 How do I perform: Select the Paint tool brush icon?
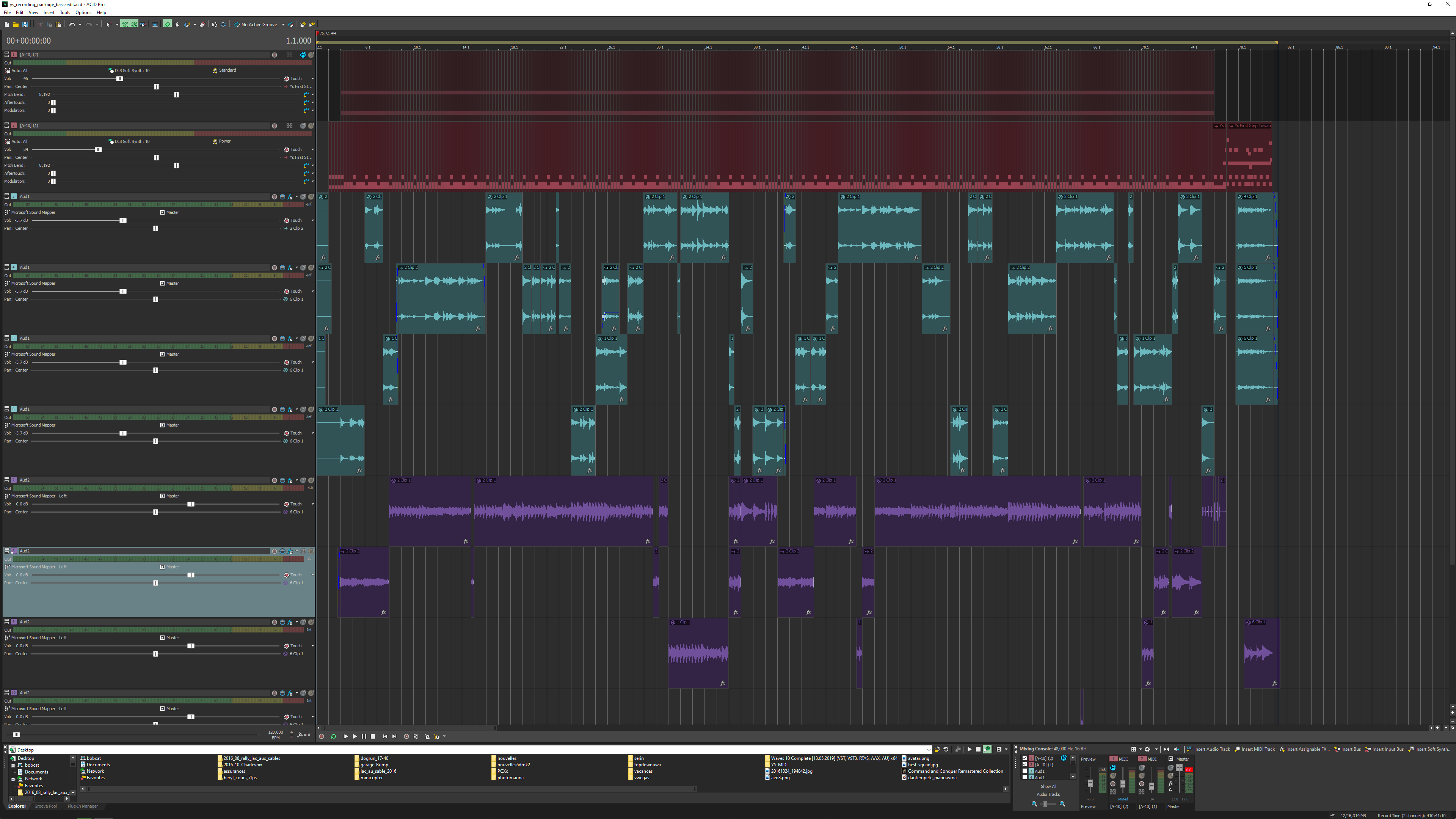pos(187,24)
